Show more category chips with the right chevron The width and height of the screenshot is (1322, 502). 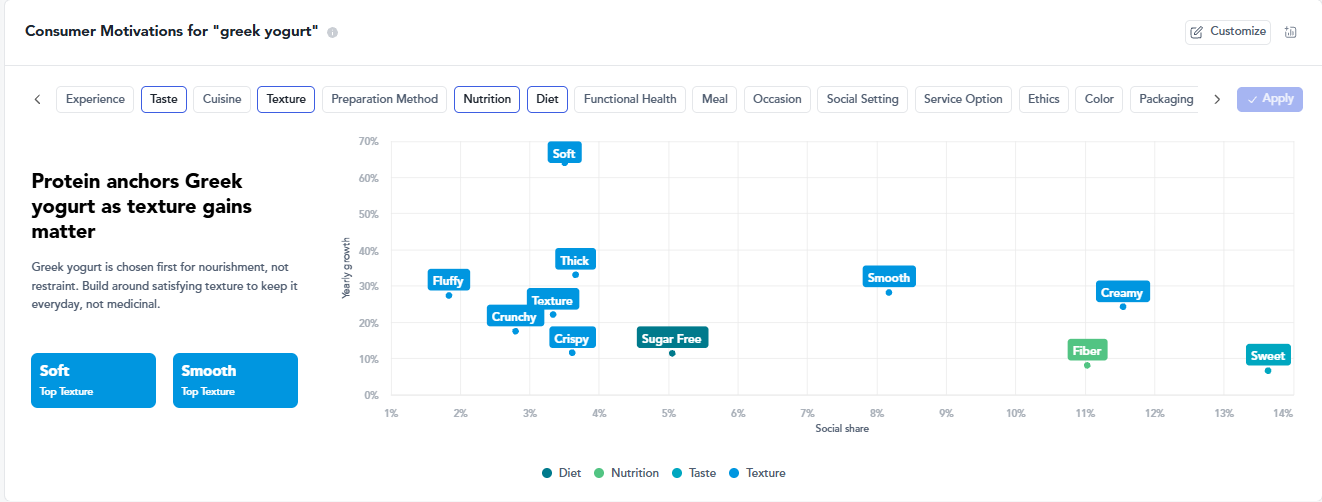(1217, 99)
